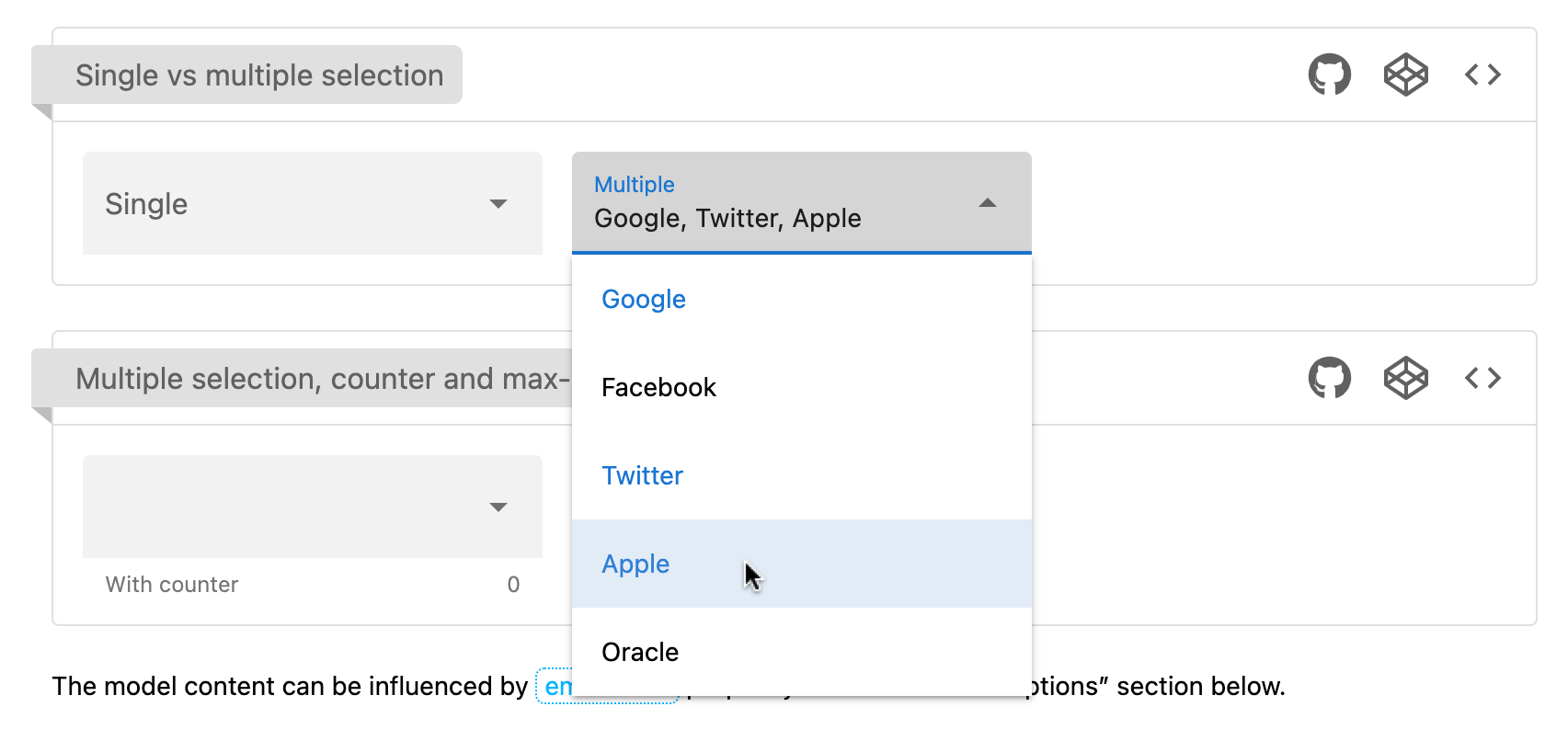
Task: Show code for the counter and max example
Action: [x=1482, y=378]
